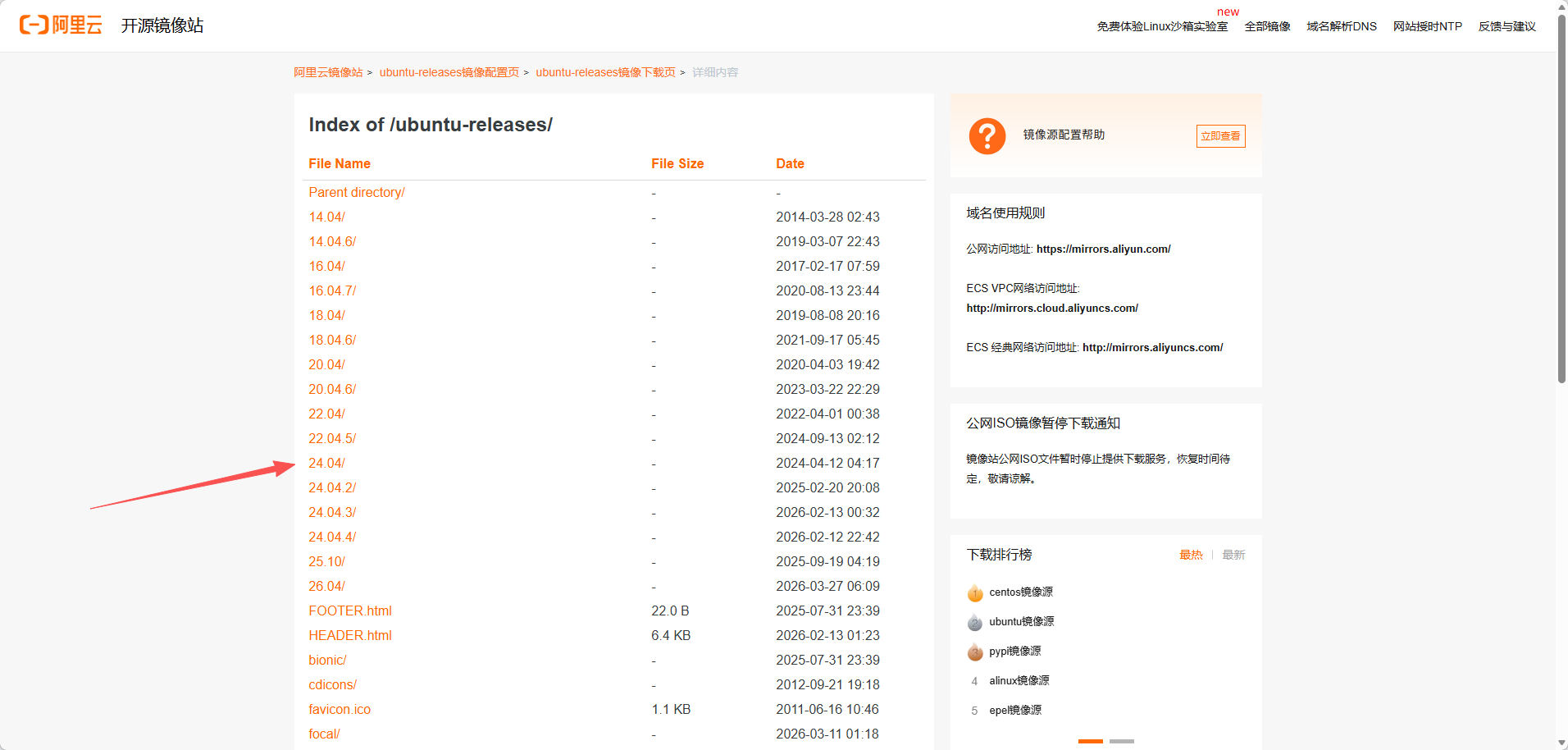This screenshot has height=750, width=1568.
Task: Click the Date column header
Action: [x=790, y=163]
